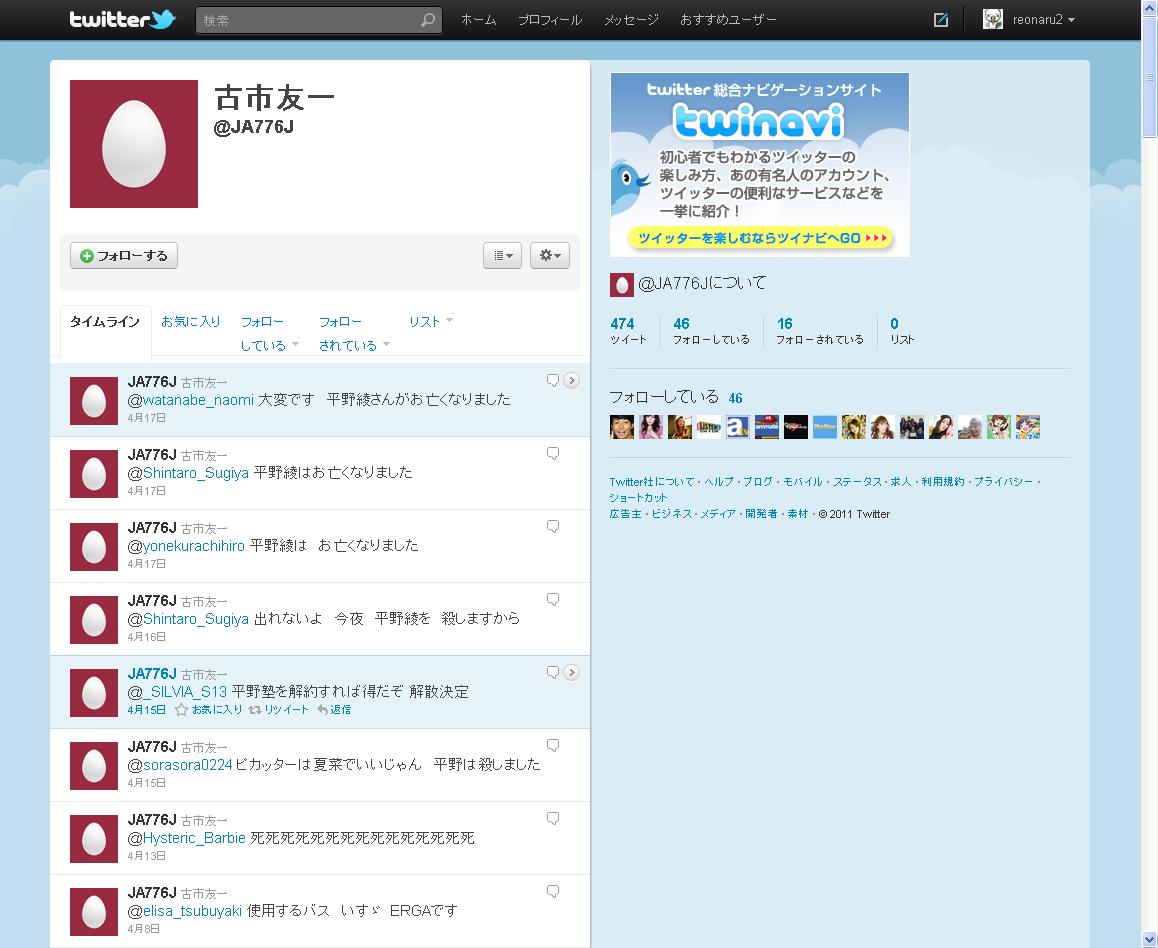This screenshot has height=948, width=1158.
Task: Favorite the _SILVIA_S13 tweet with star
Action: pos(208,710)
